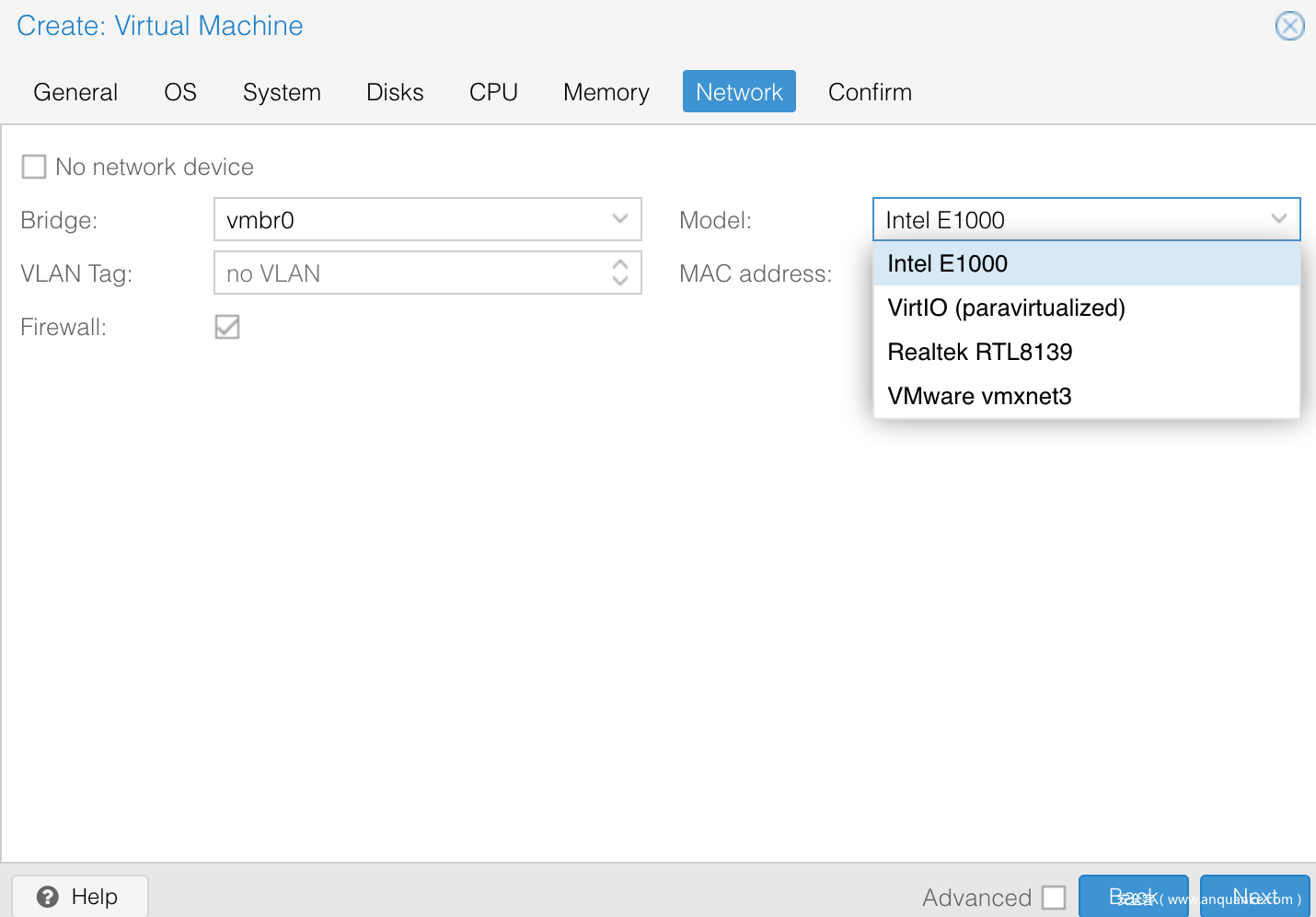The image size is (1316, 917).
Task: Jump to the Confirm tab
Action: tap(870, 92)
